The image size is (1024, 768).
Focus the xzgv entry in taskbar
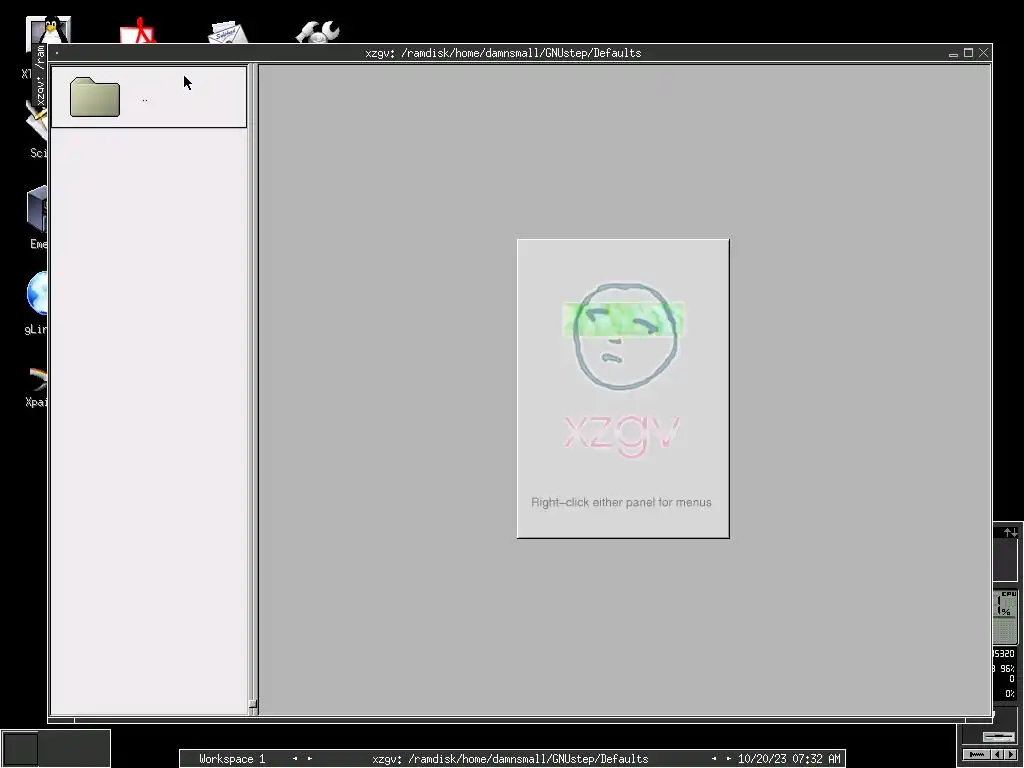pyautogui.click(x=510, y=759)
